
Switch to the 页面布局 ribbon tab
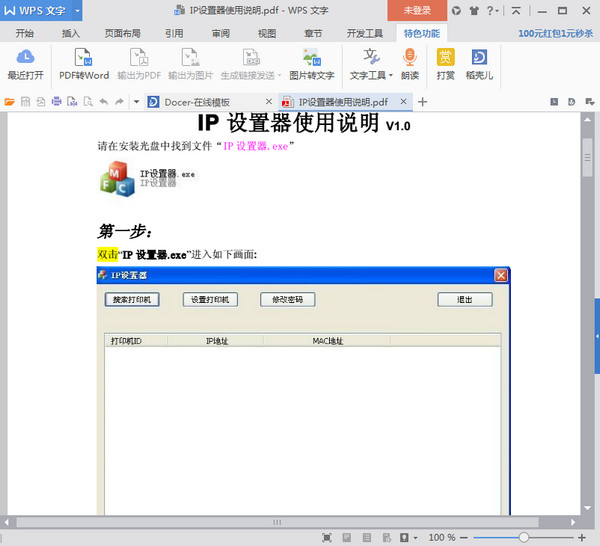pos(122,34)
